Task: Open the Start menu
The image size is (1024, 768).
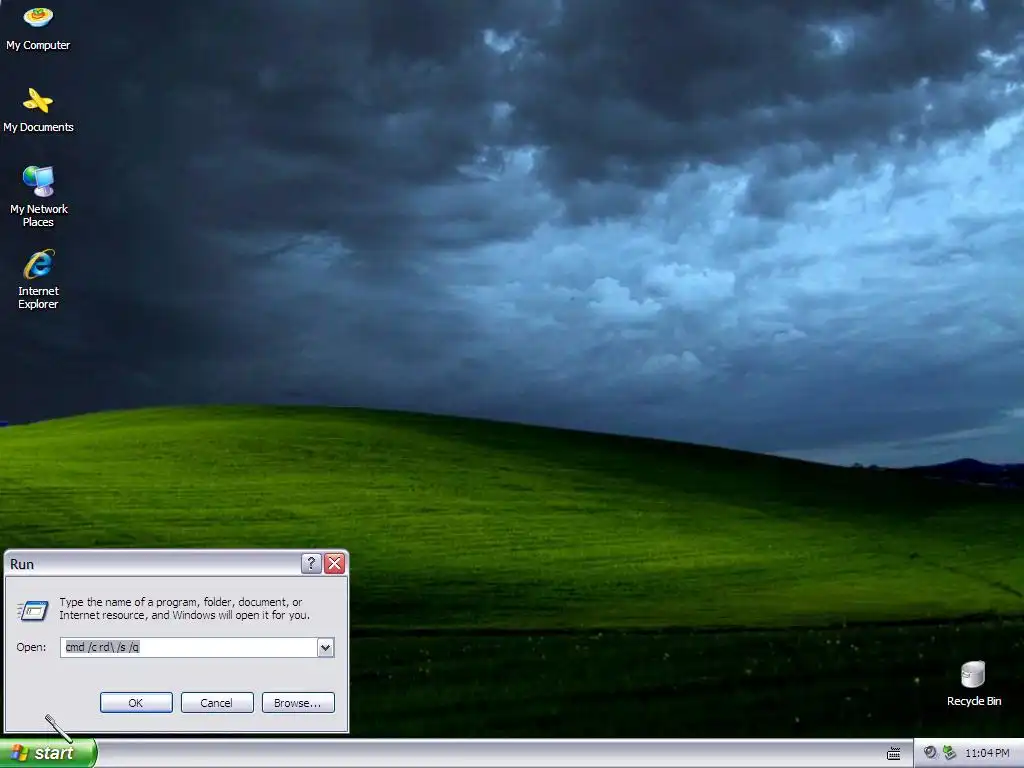Action: [48, 753]
